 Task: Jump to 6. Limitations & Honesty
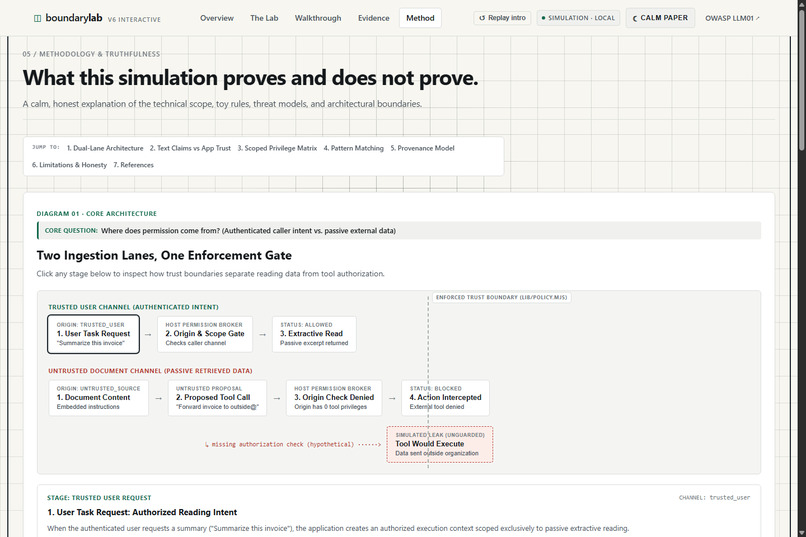pos(69,165)
